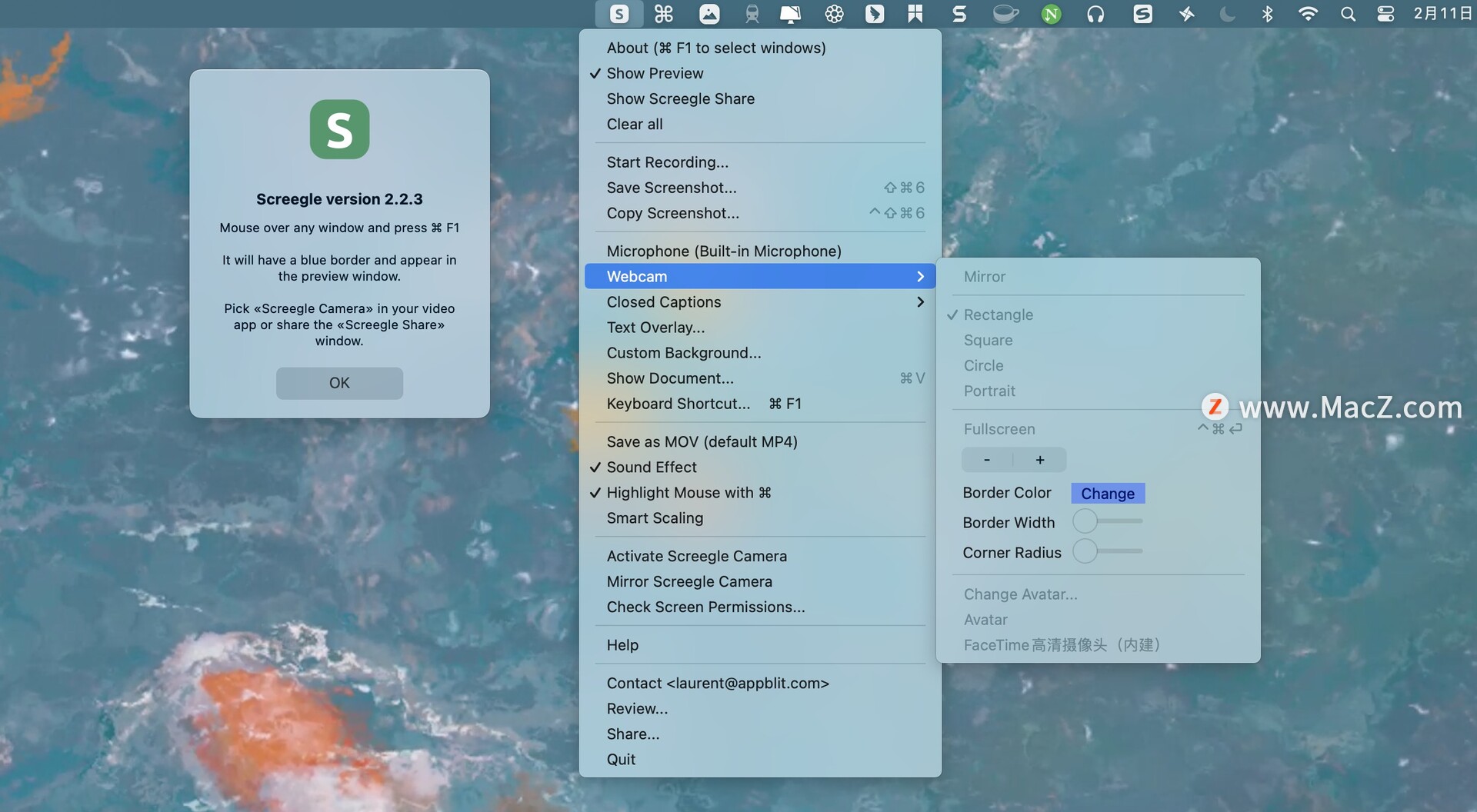This screenshot has width=1477, height=812.
Task: Click the minus button to shrink webcam
Action: coord(986,459)
